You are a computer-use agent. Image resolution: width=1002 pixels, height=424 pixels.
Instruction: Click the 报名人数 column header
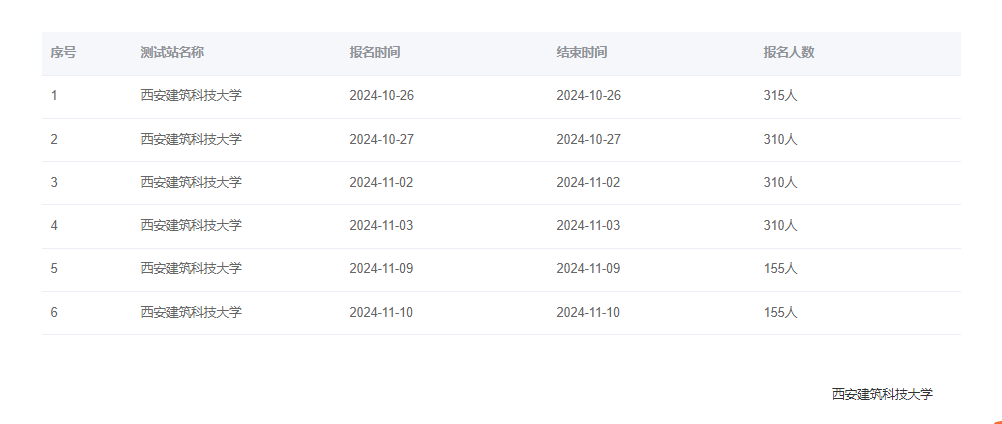[789, 52]
